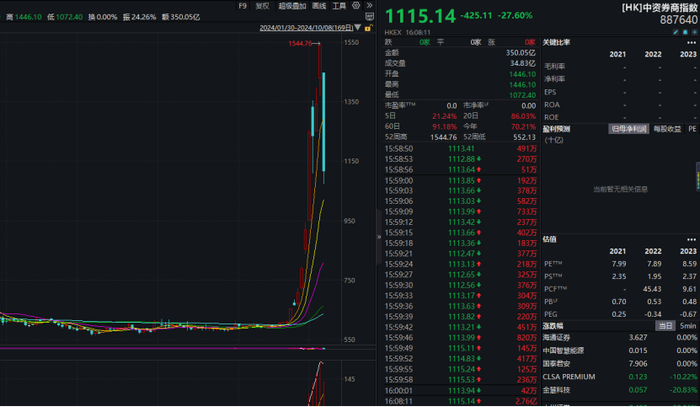Click the unlock padlock icon beside date range

368,28
